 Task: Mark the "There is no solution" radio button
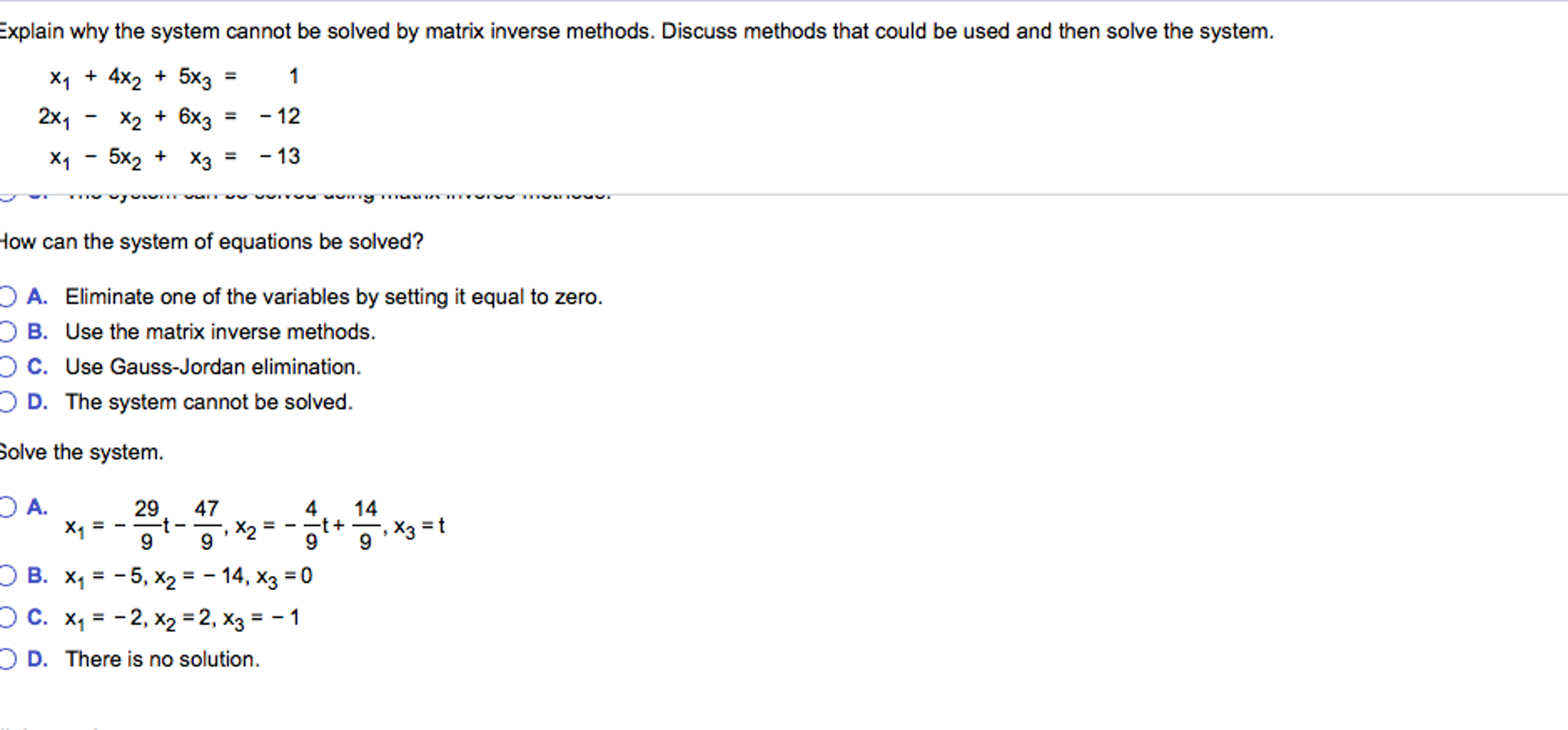click(x=7, y=659)
